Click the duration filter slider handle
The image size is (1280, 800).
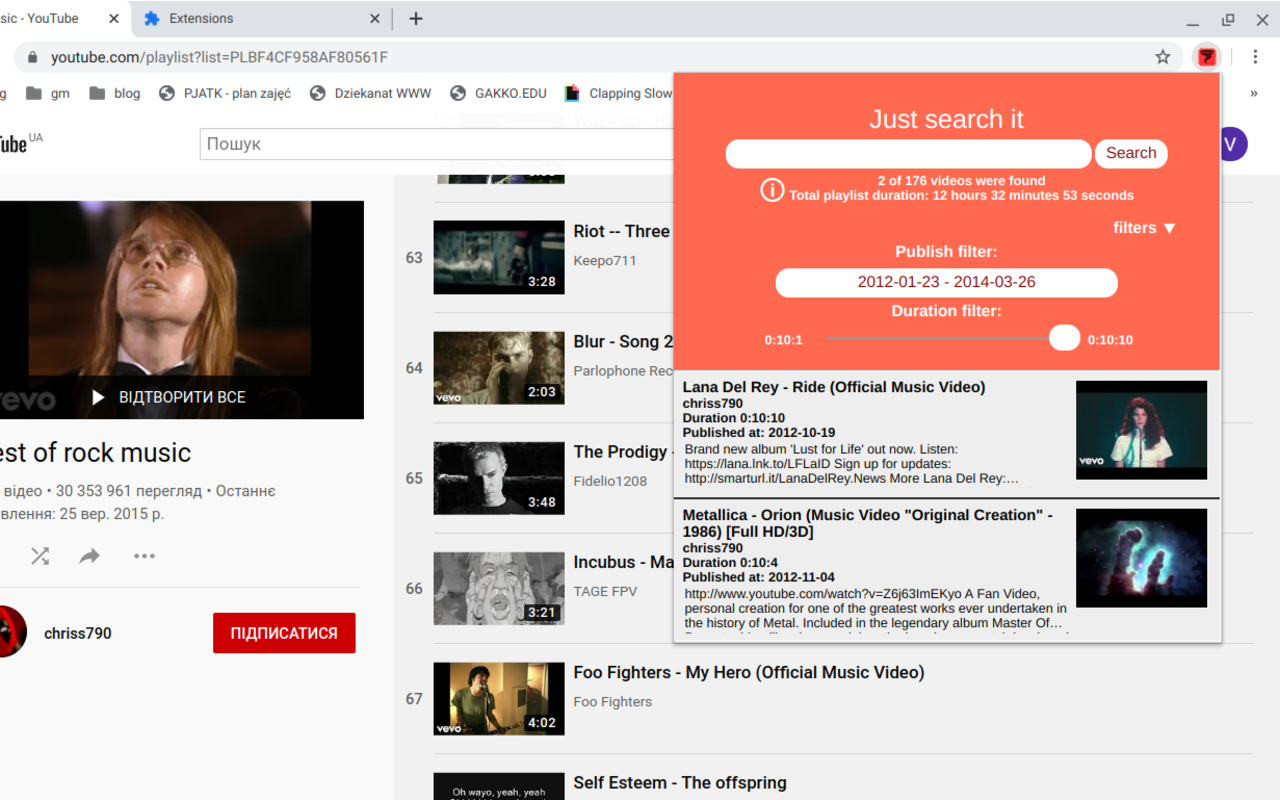point(1065,338)
